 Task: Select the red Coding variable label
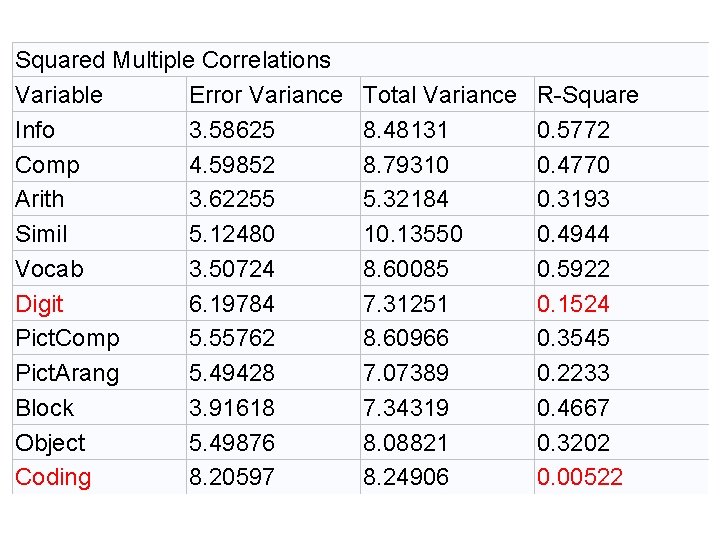click(53, 477)
